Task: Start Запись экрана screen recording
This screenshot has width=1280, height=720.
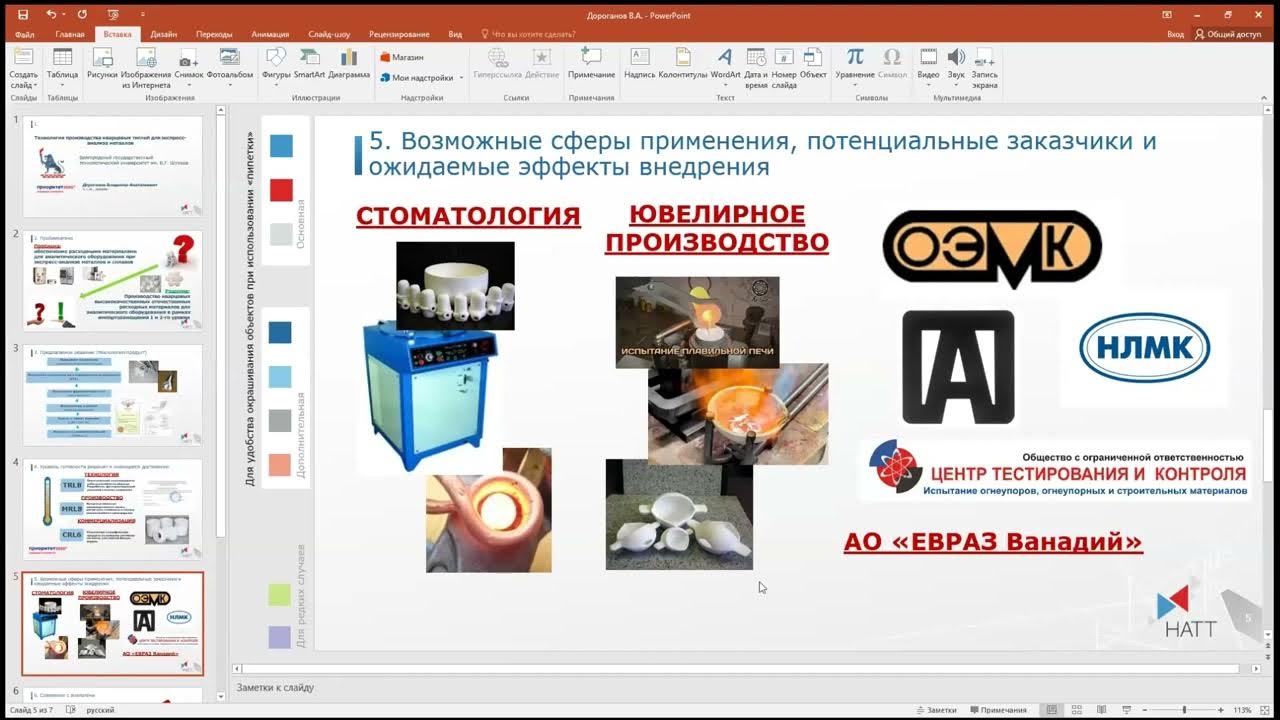Action: point(984,66)
